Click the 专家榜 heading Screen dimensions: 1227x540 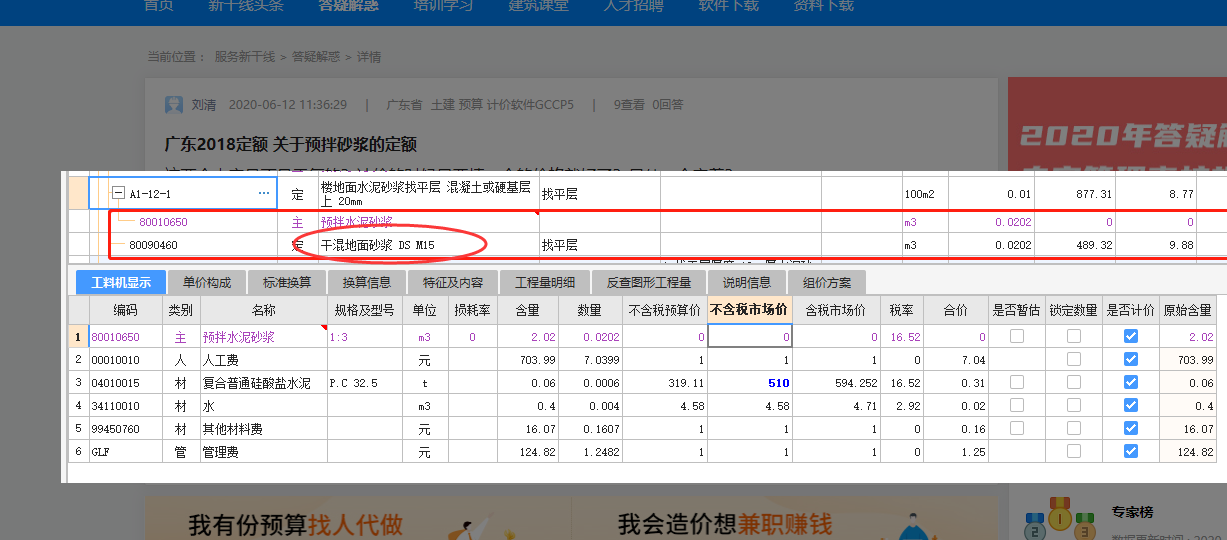coord(1132,511)
